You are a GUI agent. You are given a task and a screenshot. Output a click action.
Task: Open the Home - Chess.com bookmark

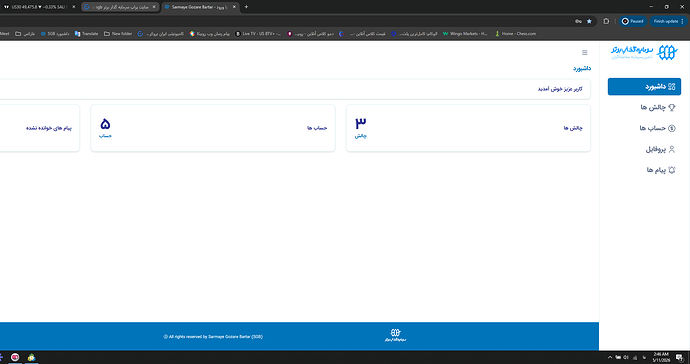coord(515,34)
